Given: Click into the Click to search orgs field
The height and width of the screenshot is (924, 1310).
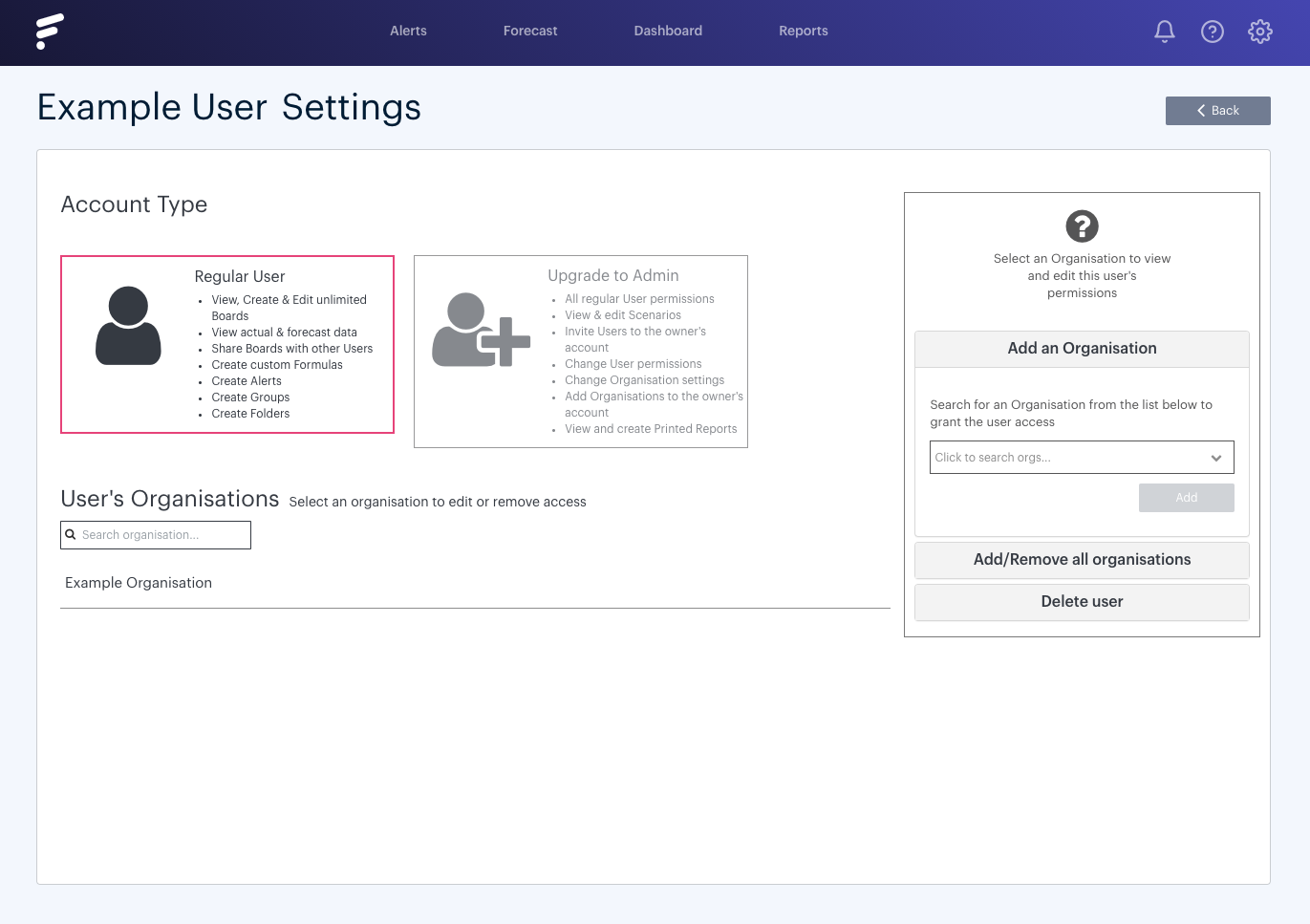Looking at the screenshot, I should click(x=1082, y=458).
